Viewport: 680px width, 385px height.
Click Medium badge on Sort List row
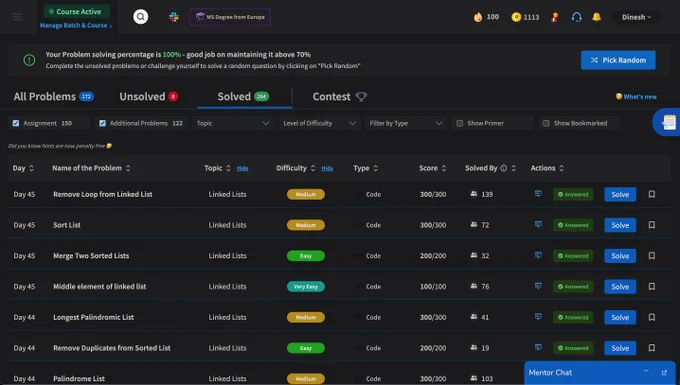(306, 225)
